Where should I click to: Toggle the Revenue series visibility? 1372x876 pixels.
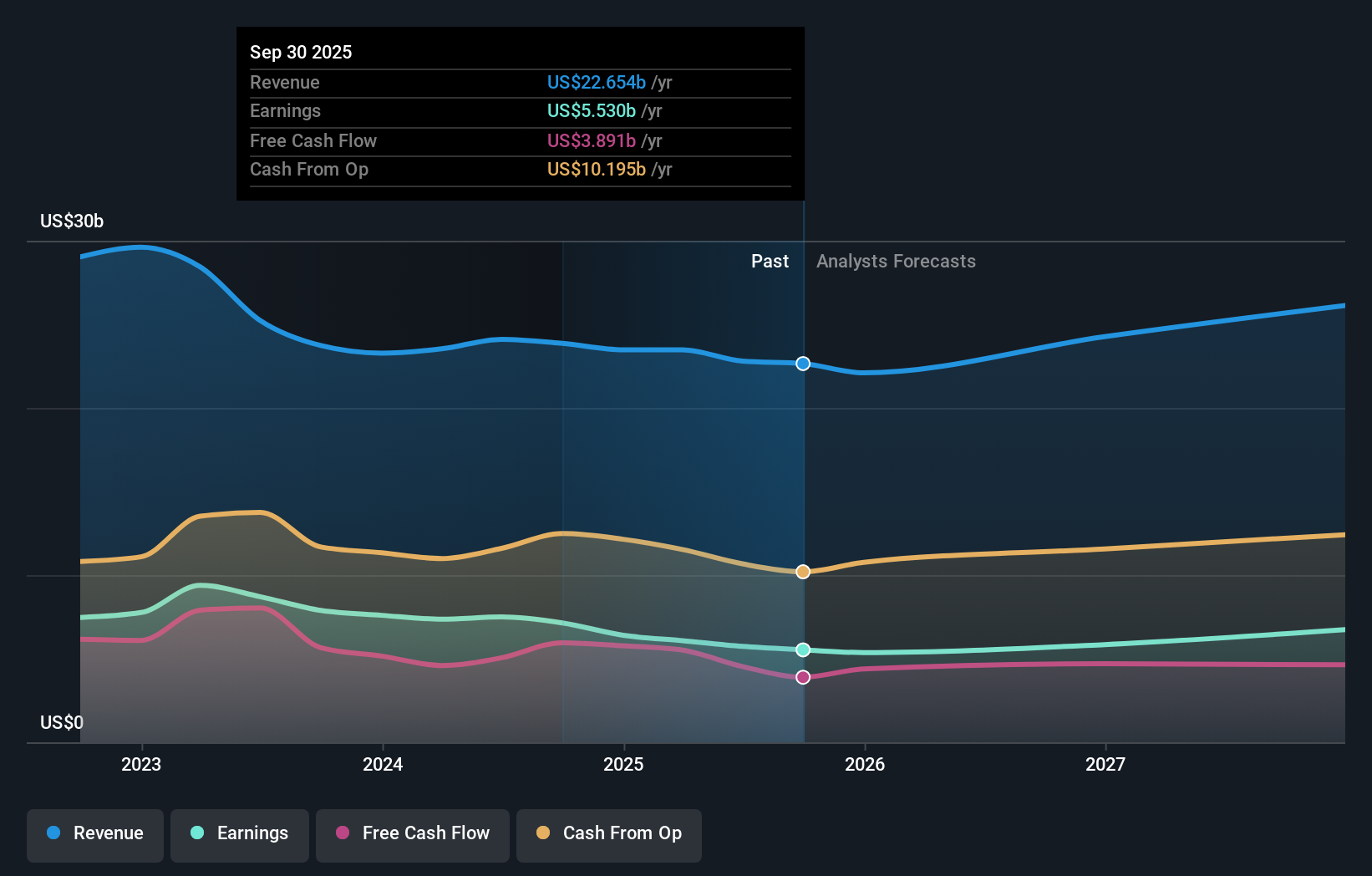(x=94, y=833)
